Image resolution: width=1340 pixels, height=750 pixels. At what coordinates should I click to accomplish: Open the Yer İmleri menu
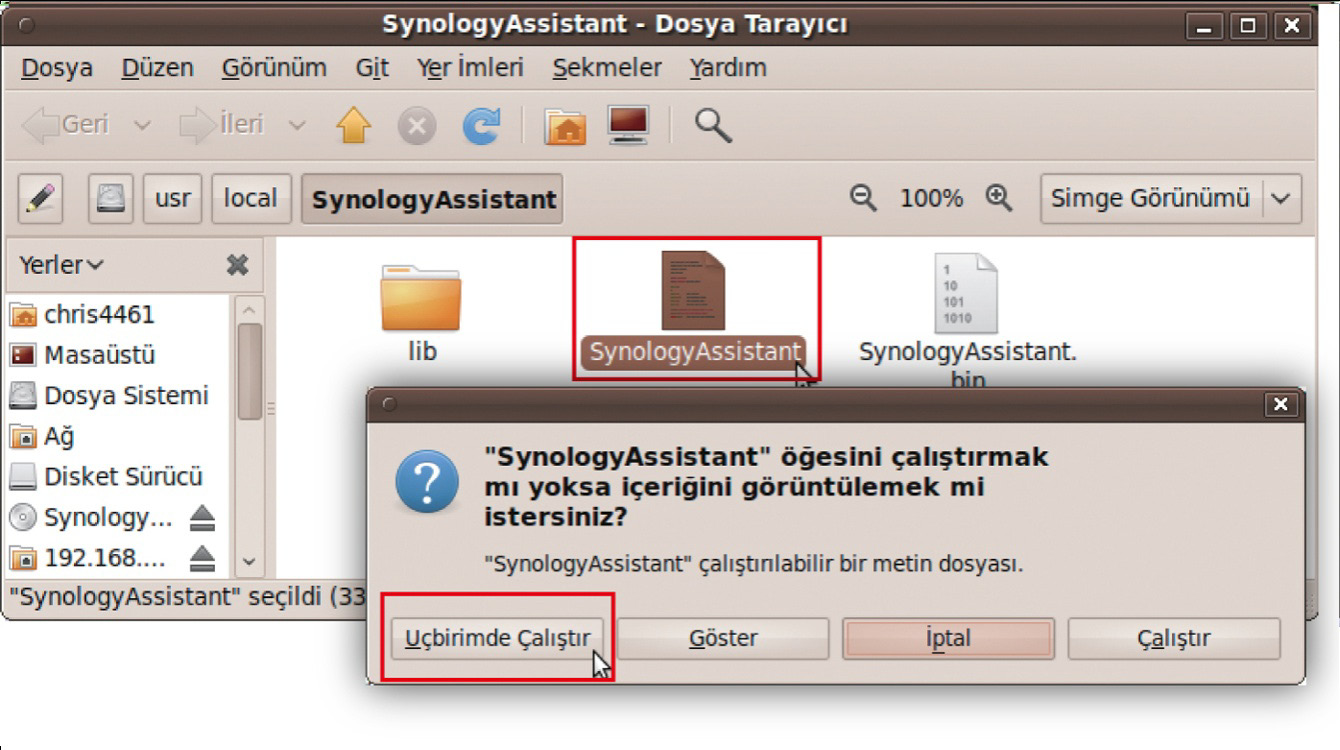coord(470,68)
